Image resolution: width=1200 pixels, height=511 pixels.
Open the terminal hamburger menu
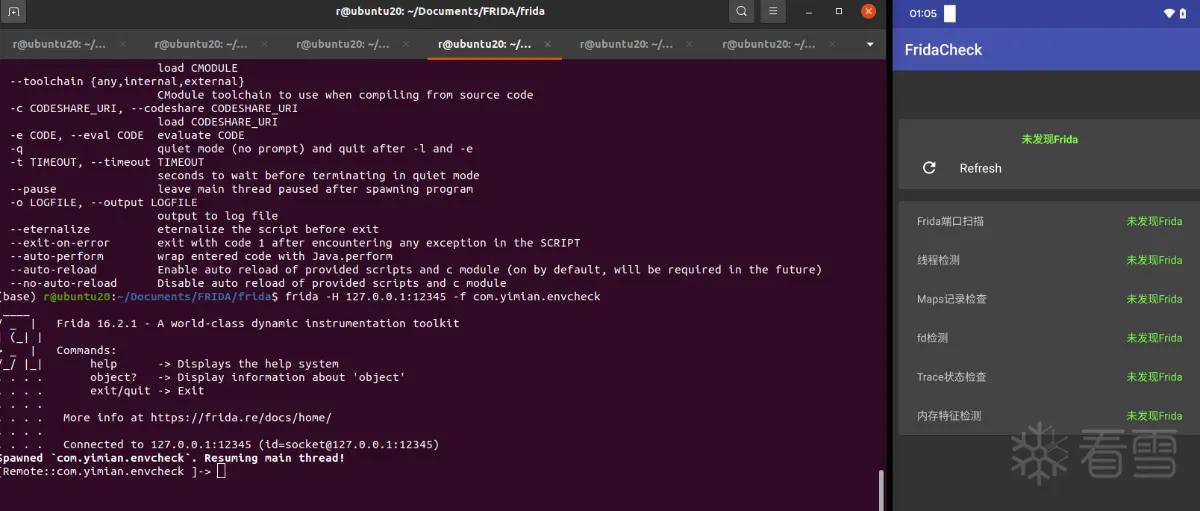(x=774, y=12)
